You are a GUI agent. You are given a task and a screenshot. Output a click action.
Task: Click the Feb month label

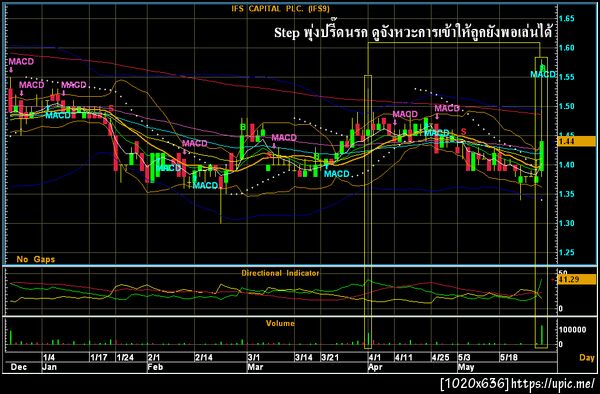click(x=155, y=367)
